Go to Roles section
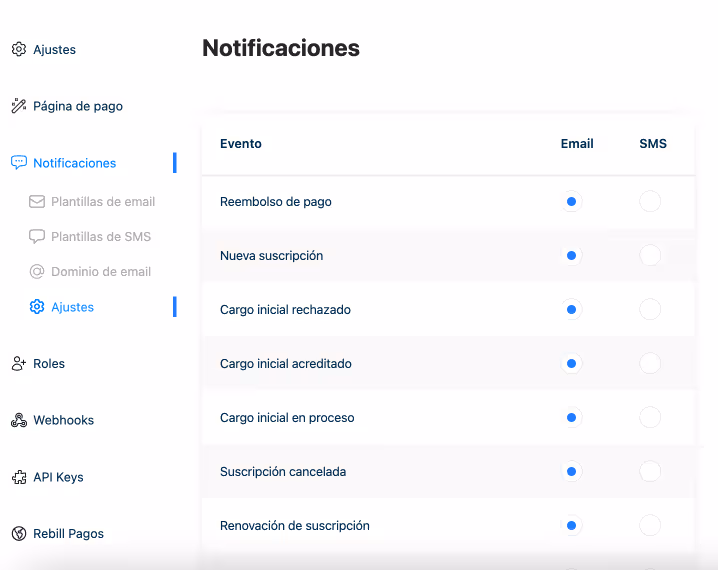 (49, 364)
